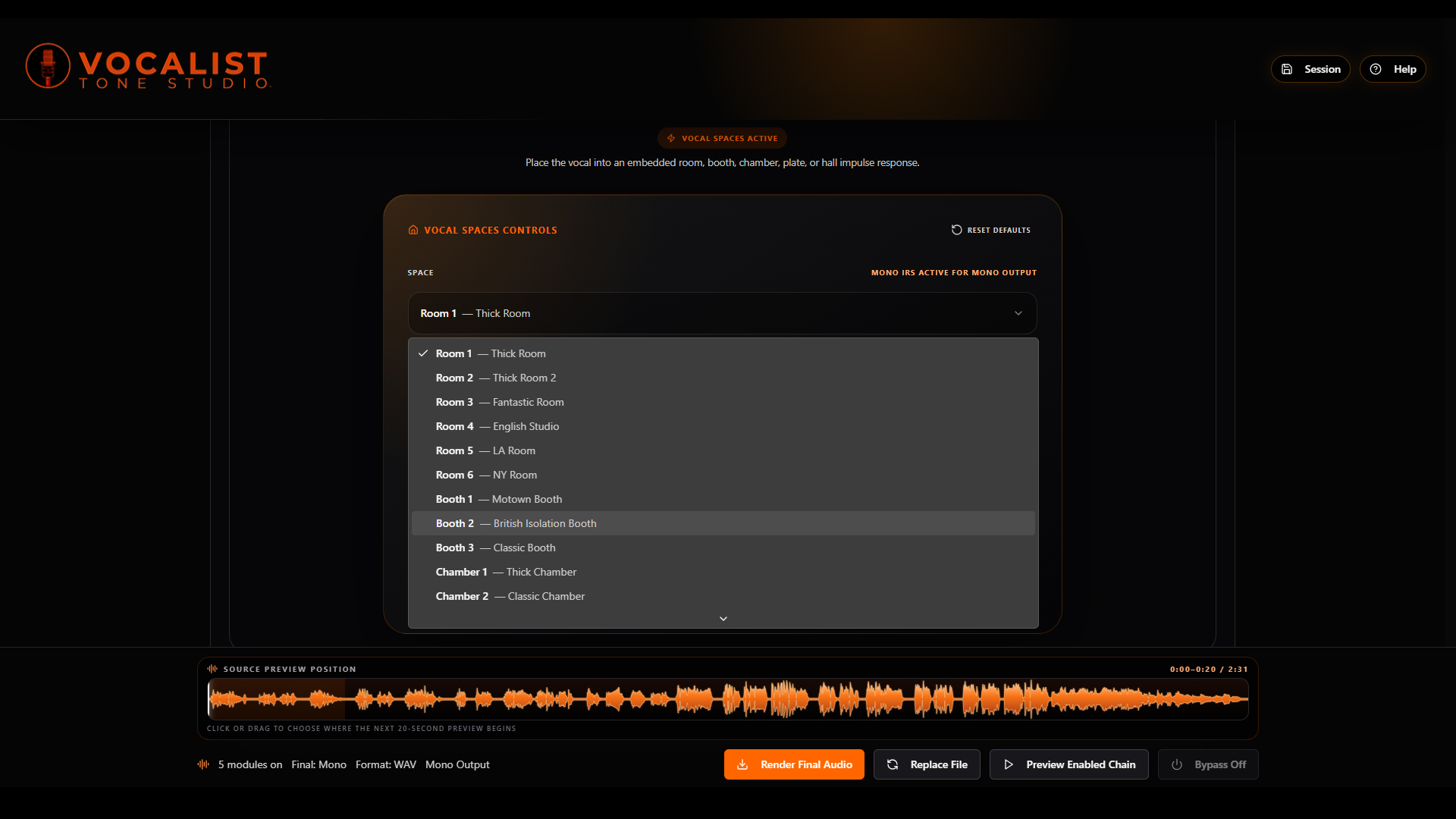Click 'Mono IRs Active for Mono Output' label
Screen dimensions: 1456x819
(x=954, y=272)
